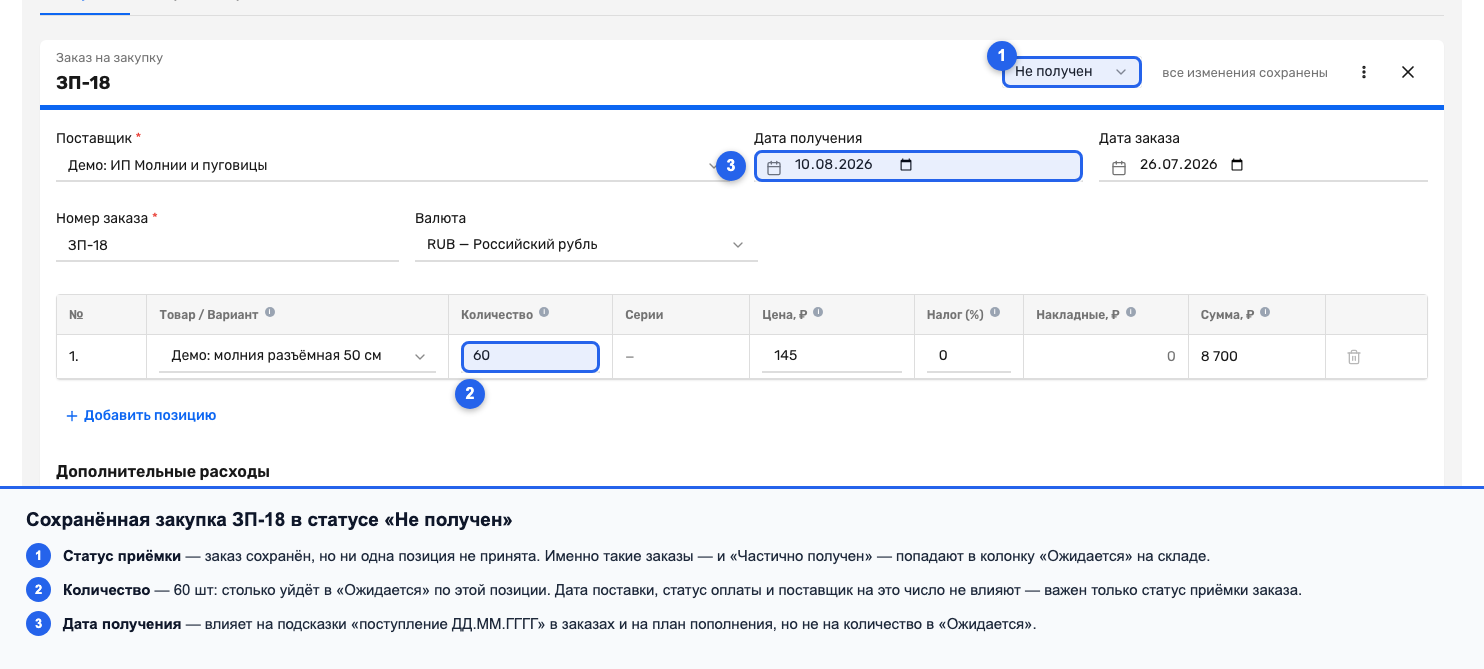Click the calendar icon in Дата заказа
The height and width of the screenshot is (669, 1484).
tap(1119, 167)
